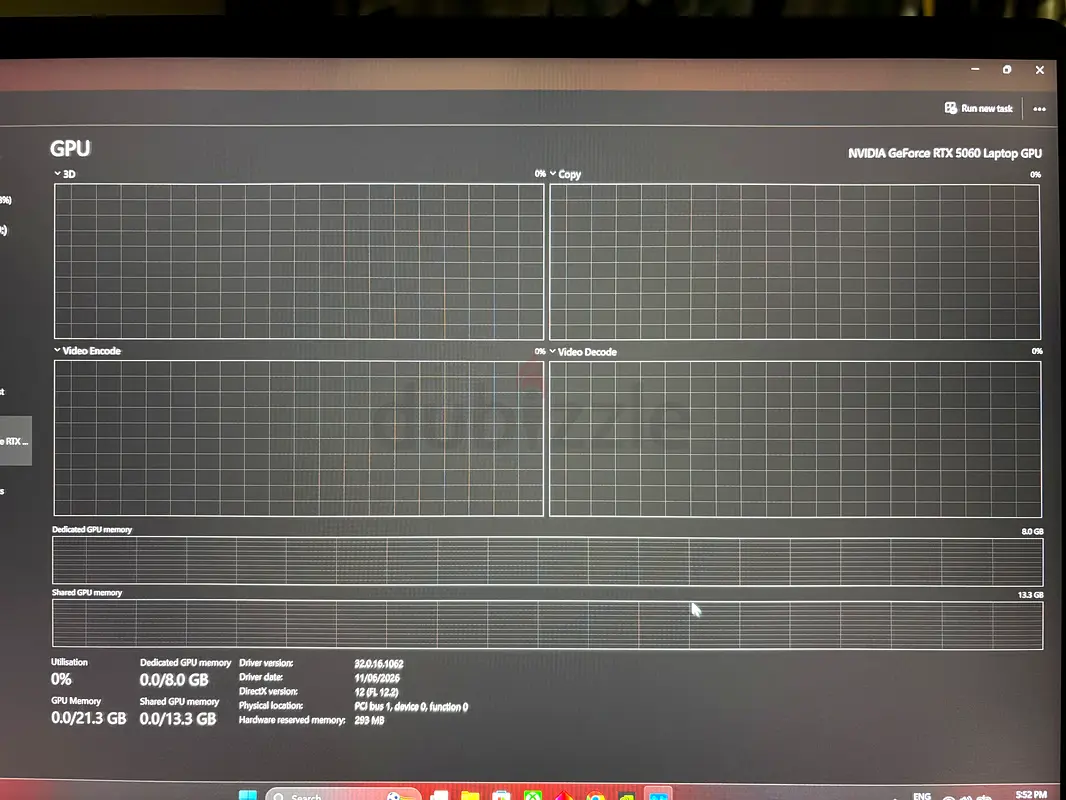Open the Windows Start menu

pos(248,795)
